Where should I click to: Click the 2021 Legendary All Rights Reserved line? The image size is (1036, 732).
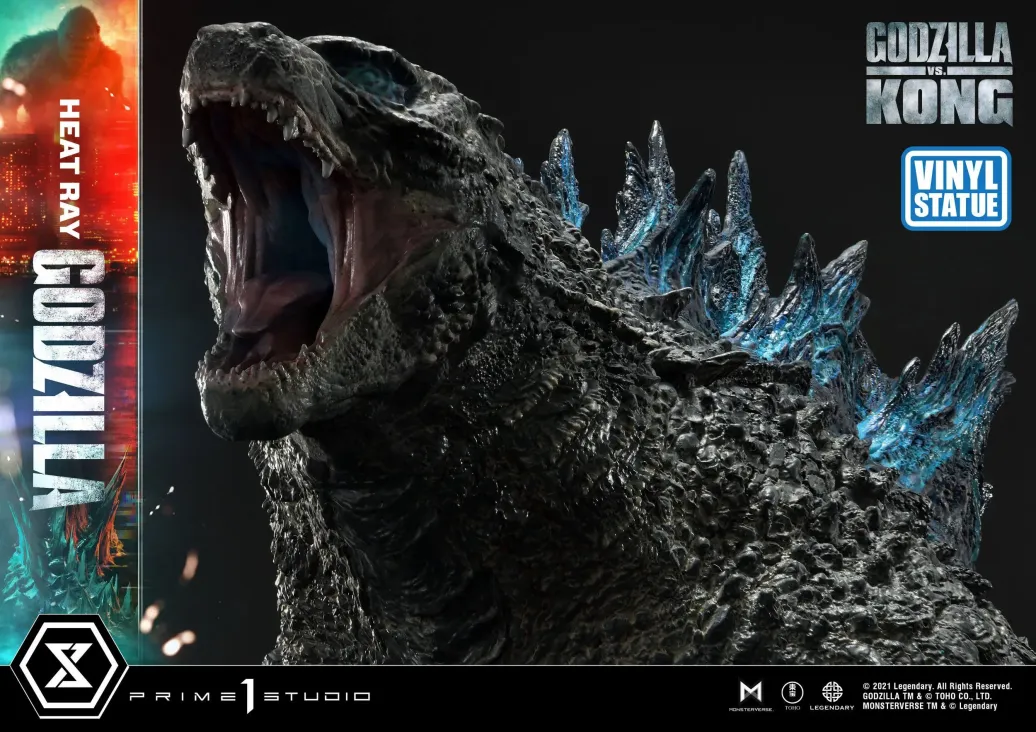tap(936, 686)
